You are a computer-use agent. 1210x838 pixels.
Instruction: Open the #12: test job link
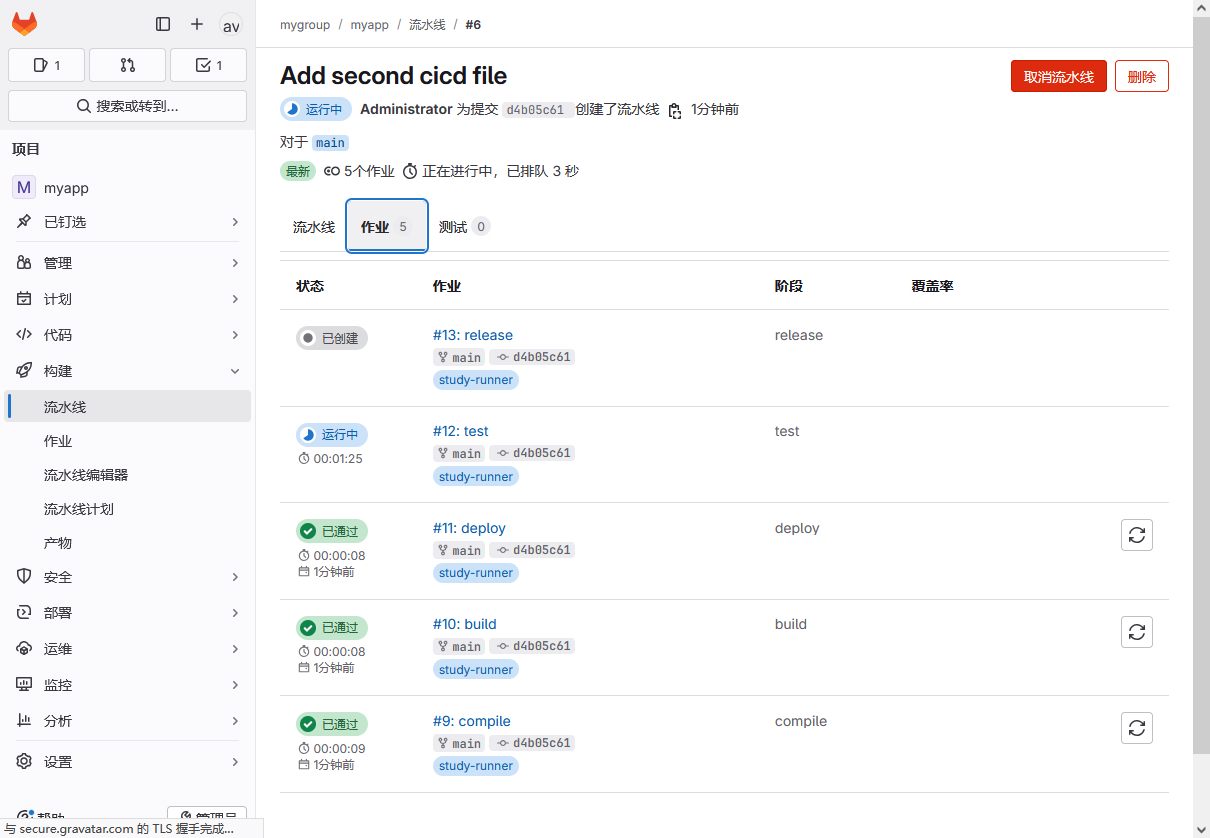click(460, 431)
